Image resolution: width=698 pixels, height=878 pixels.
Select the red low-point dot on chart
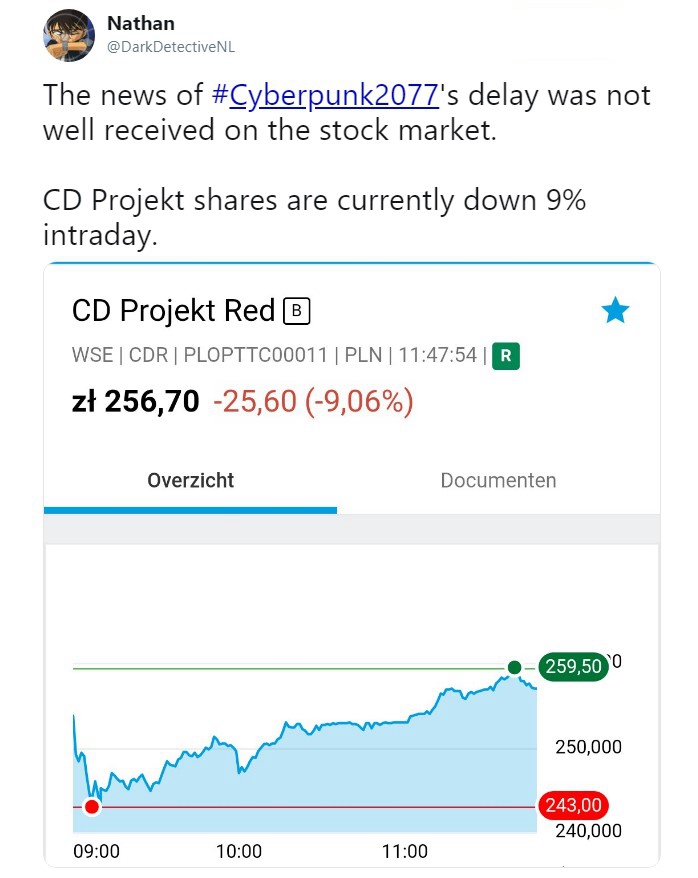pos(92,806)
